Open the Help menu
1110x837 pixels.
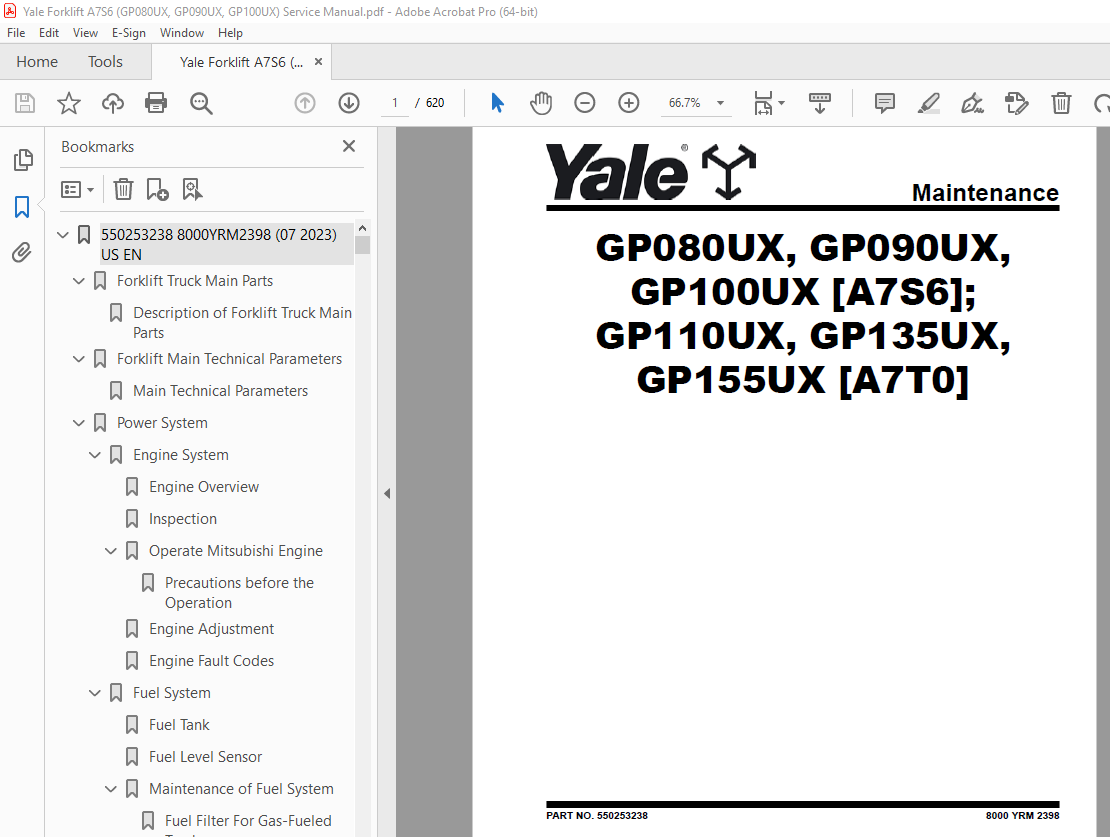pyautogui.click(x=230, y=33)
